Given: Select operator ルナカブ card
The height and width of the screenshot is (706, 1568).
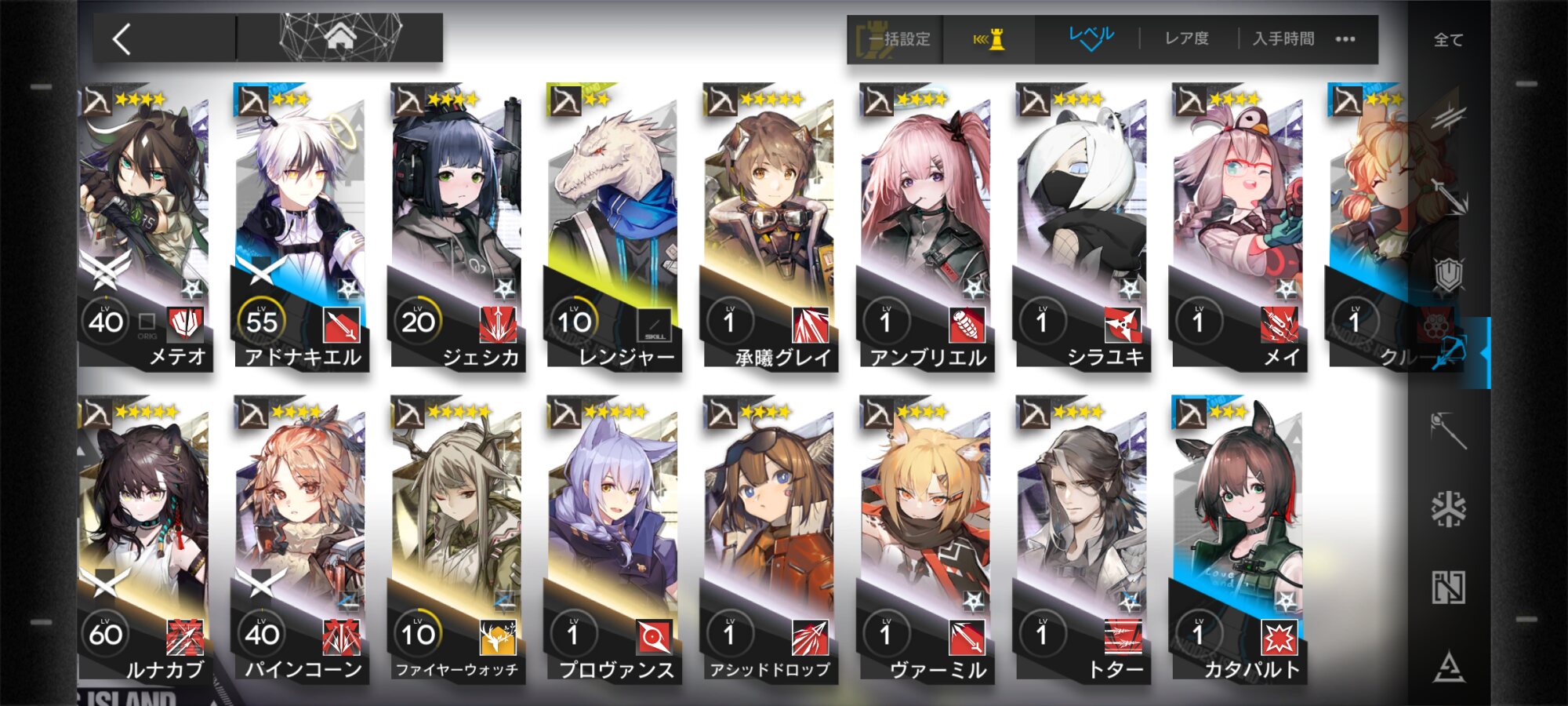Looking at the screenshot, I should [145, 540].
